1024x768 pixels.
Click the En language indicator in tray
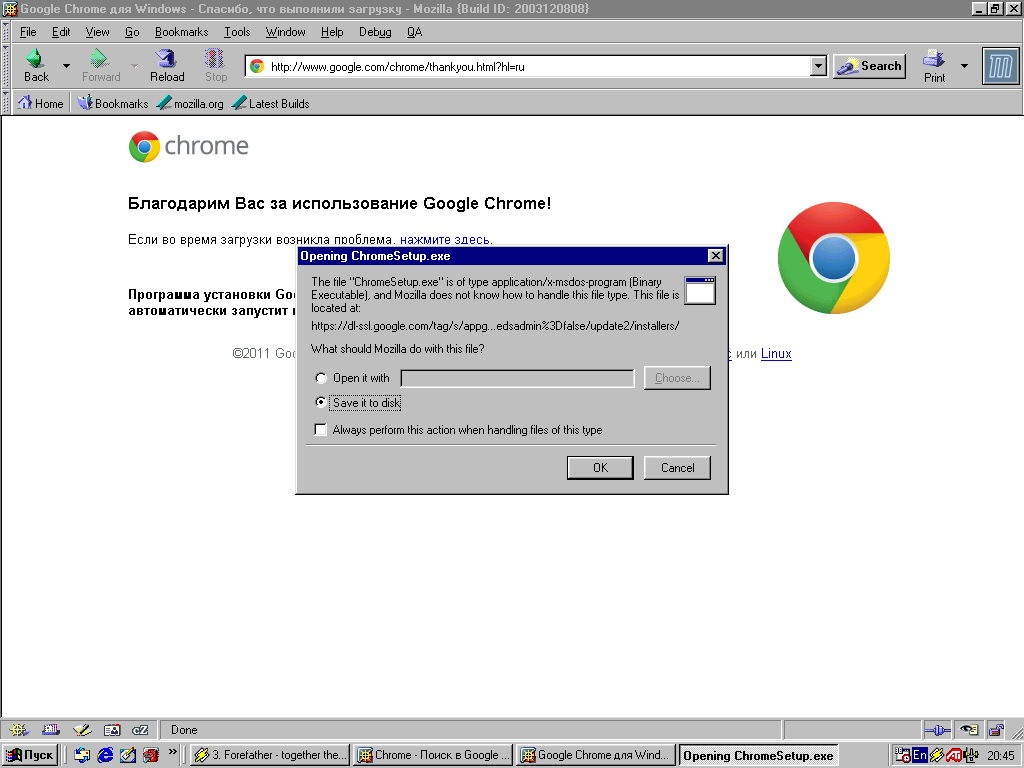(920, 755)
